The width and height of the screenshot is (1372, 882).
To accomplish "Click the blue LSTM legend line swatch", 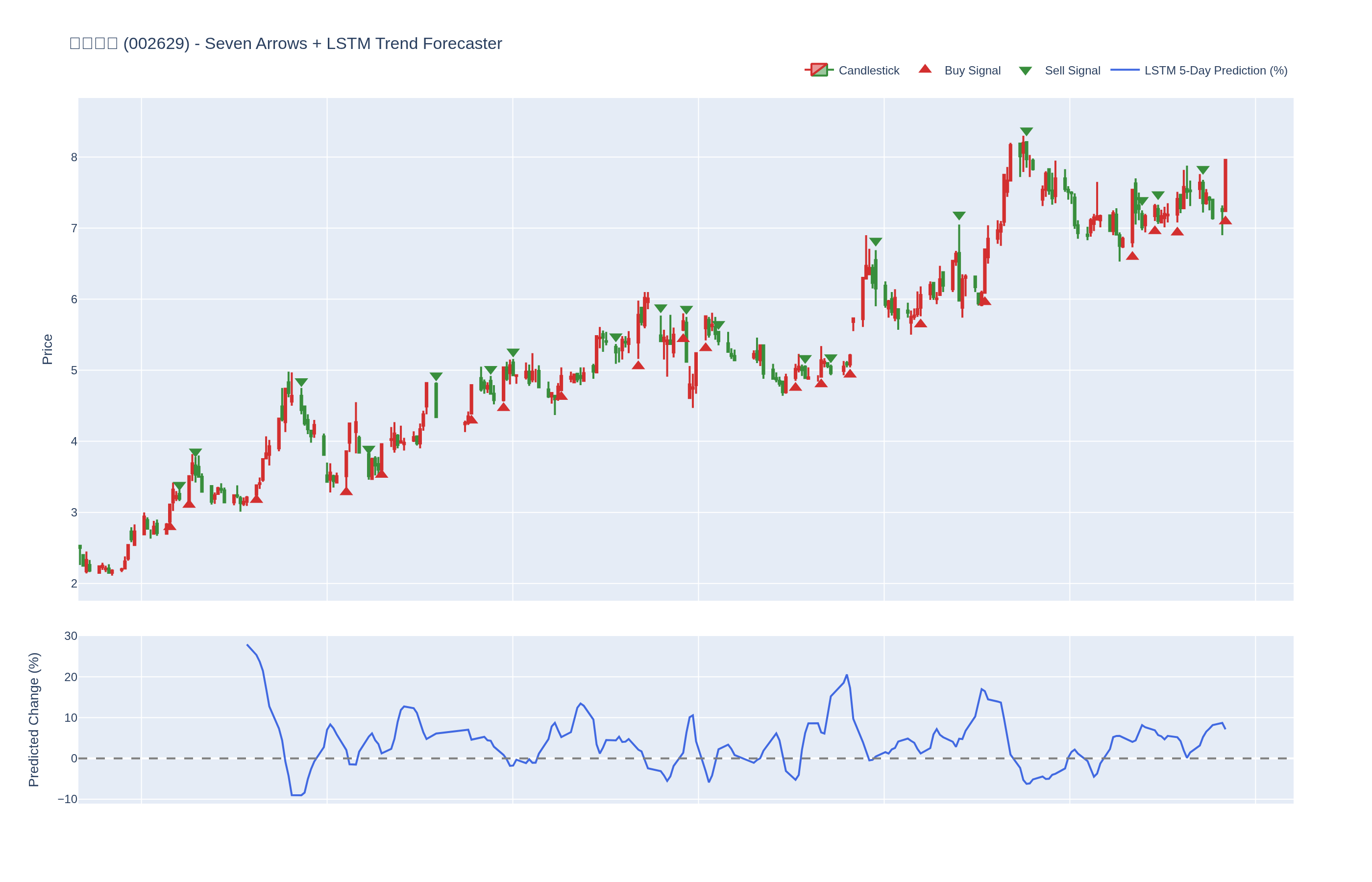I will coord(1125,70).
